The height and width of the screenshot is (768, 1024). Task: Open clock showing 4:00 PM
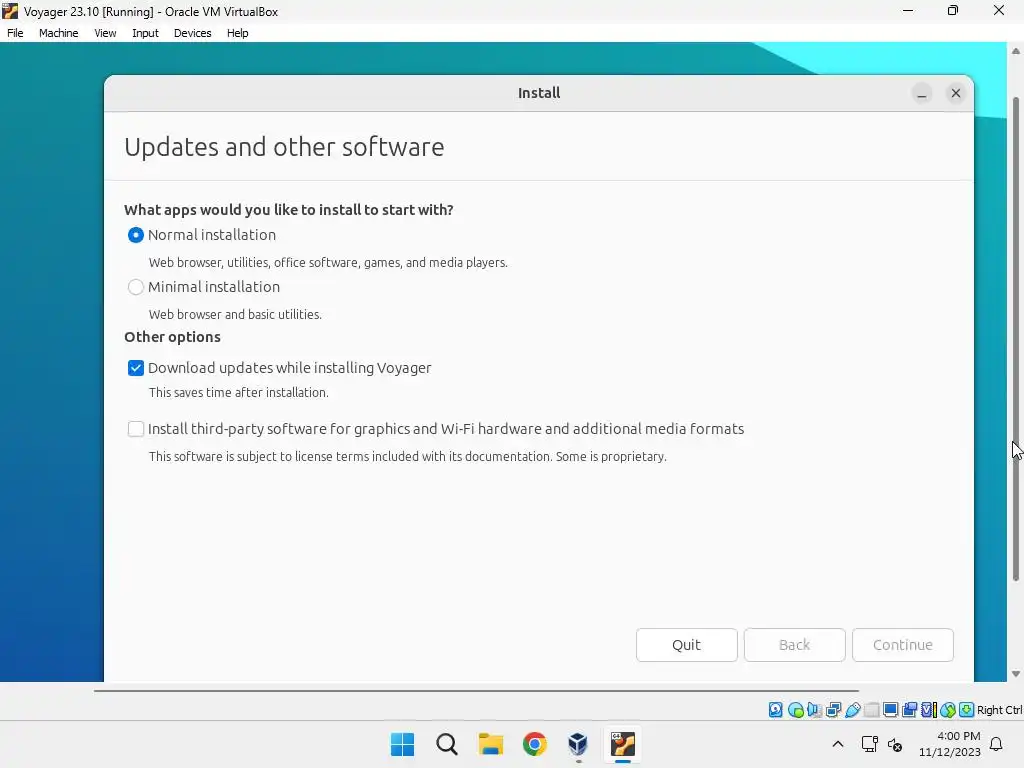tap(950, 744)
